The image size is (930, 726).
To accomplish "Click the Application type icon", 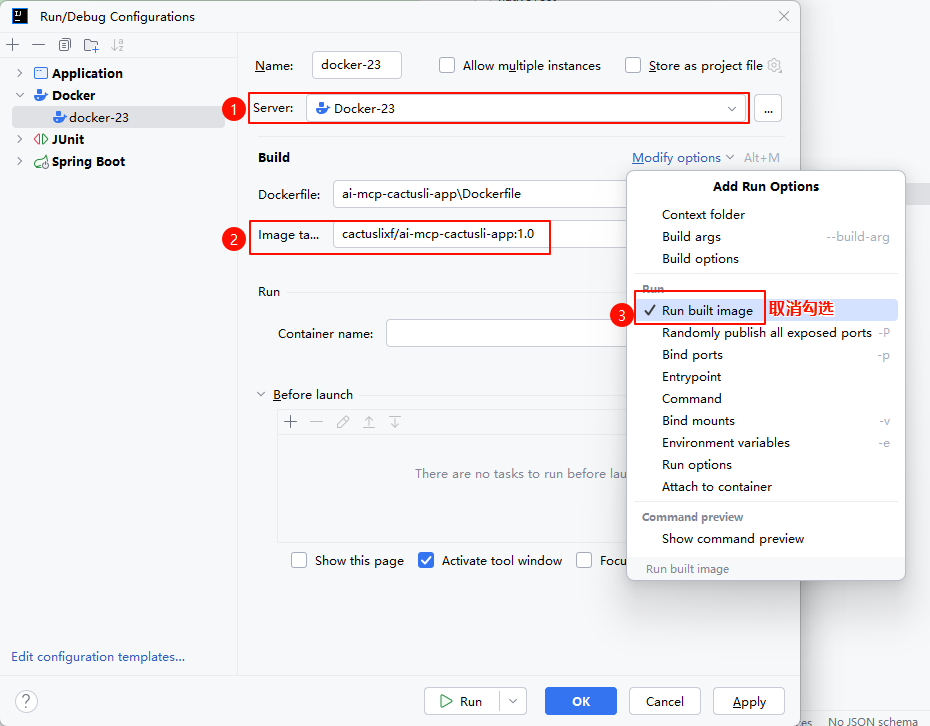I will tap(41, 73).
